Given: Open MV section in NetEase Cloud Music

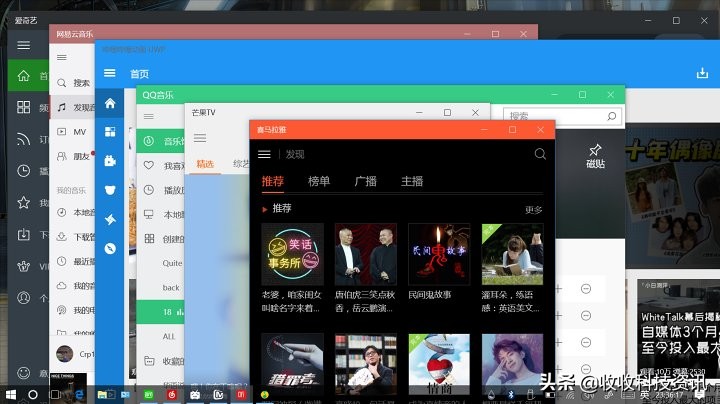Looking at the screenshot, I should point(73,132).
